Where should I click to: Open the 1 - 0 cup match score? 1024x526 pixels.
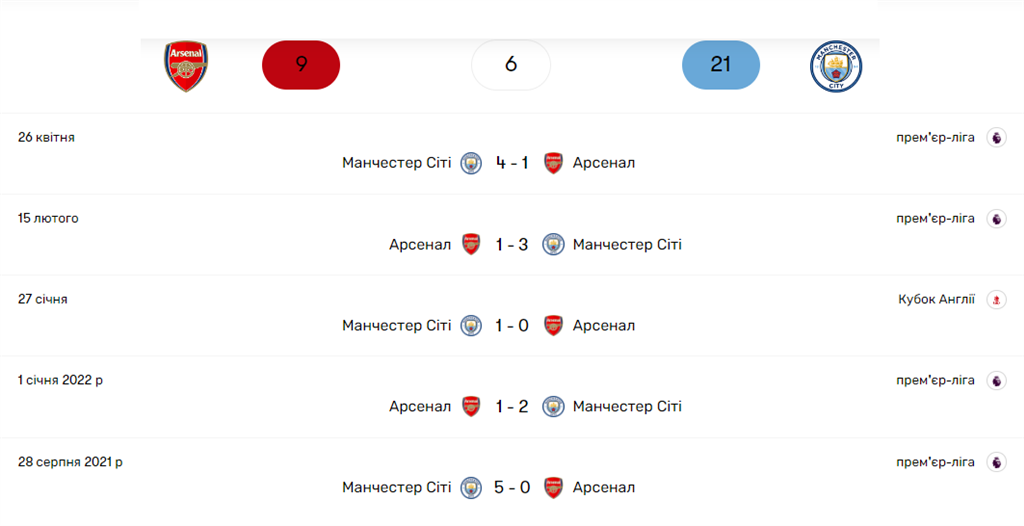[x=512, y=325]
